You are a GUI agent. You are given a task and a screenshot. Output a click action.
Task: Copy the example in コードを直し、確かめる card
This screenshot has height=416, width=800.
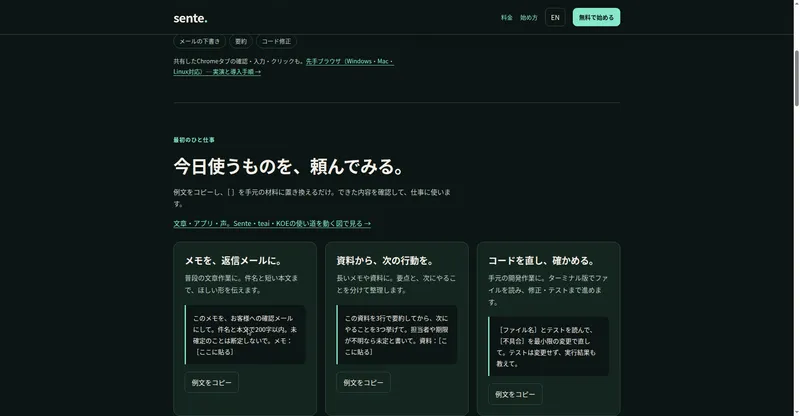(515, 394)
